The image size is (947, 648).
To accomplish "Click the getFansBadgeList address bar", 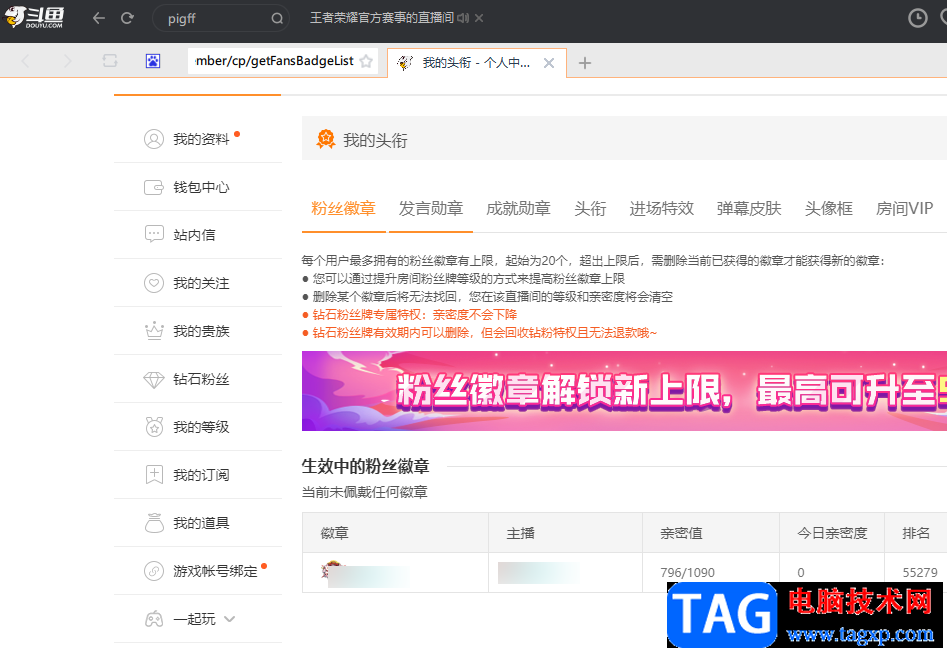I will (x=274, y=61).
